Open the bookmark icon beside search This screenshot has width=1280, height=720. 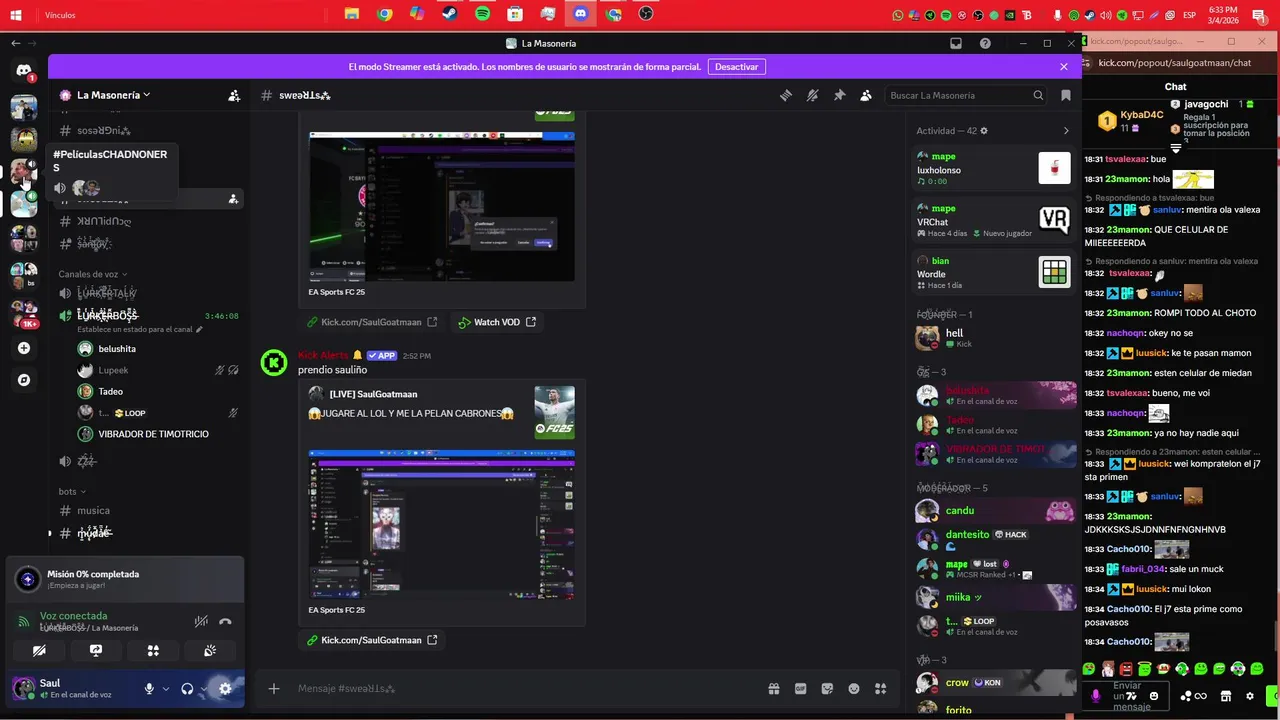click(1066, 95)
